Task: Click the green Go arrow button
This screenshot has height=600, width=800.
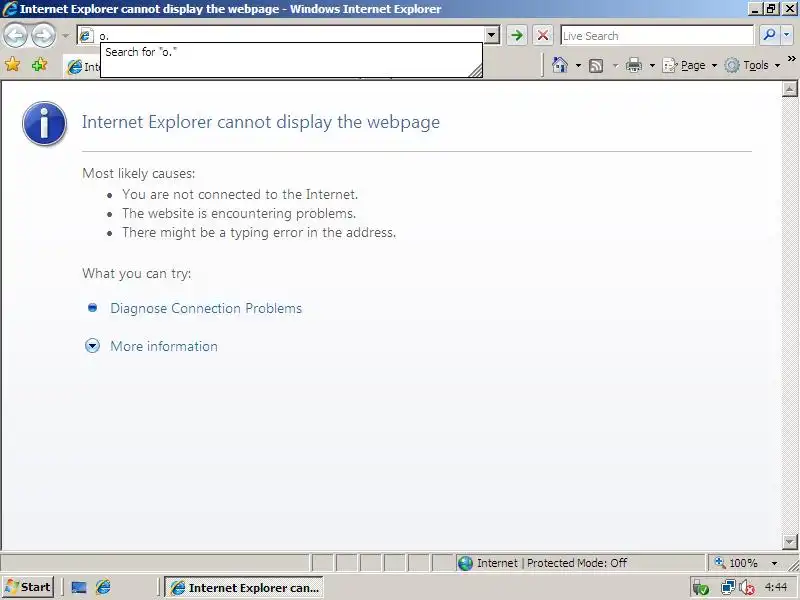Action: (x=516, y=35)
